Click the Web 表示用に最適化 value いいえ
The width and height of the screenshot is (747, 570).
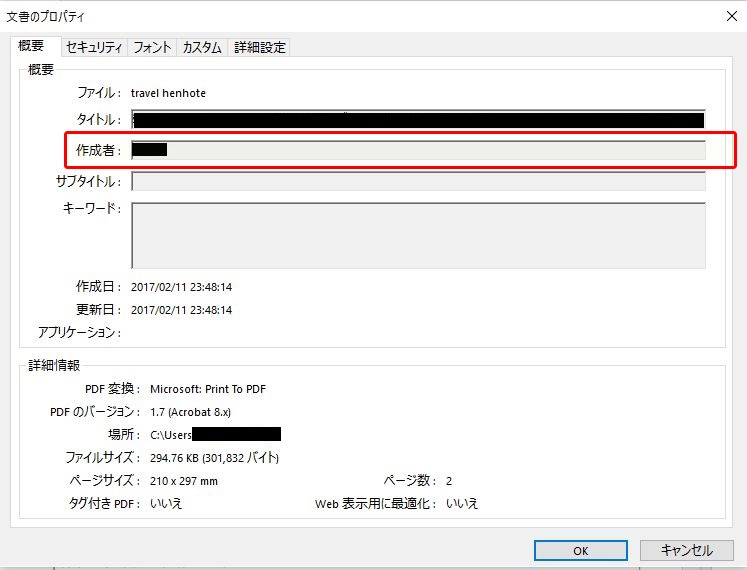(x=462, y=503)
